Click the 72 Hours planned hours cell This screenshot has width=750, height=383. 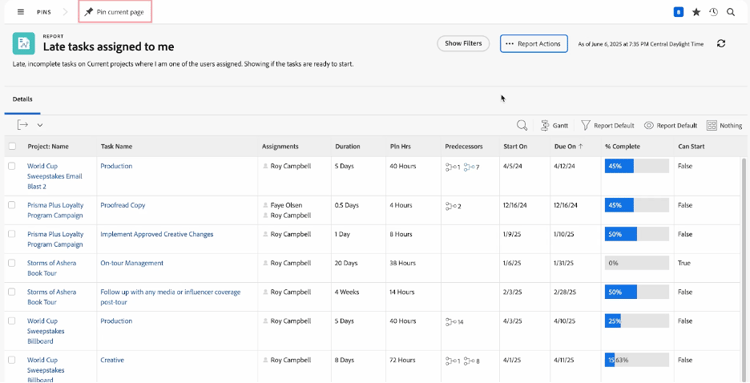[x=403, y=360]
